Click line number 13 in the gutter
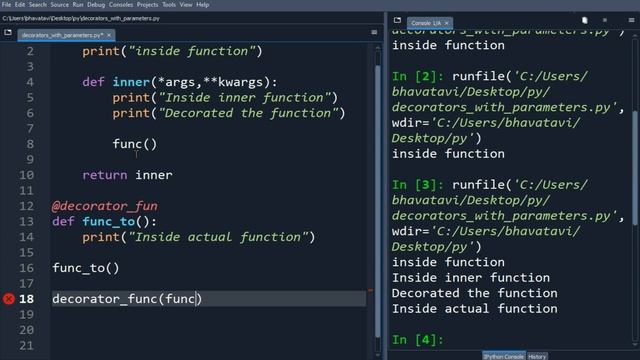The width and height of the screenshot is (640, 360). tap(27, 222)
